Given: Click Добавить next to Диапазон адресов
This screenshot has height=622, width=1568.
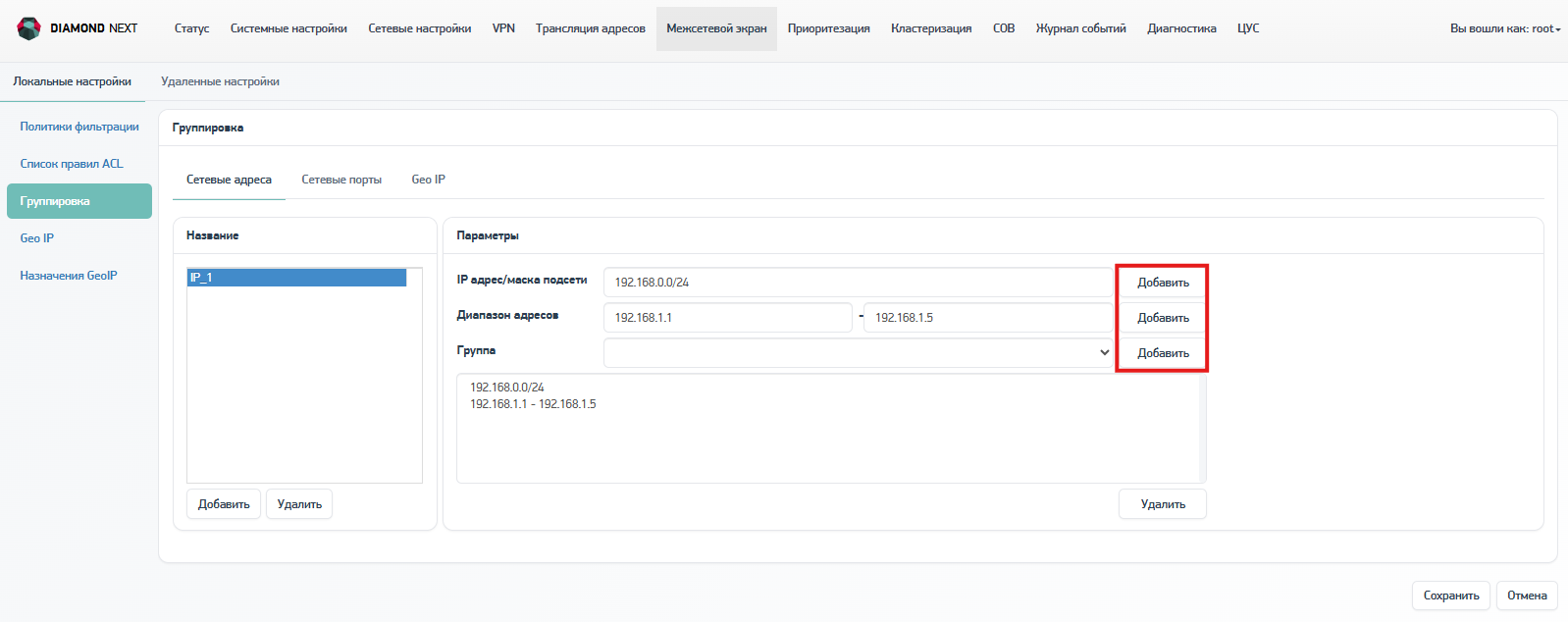Looking at the screenshot, I should point(1163,318).
